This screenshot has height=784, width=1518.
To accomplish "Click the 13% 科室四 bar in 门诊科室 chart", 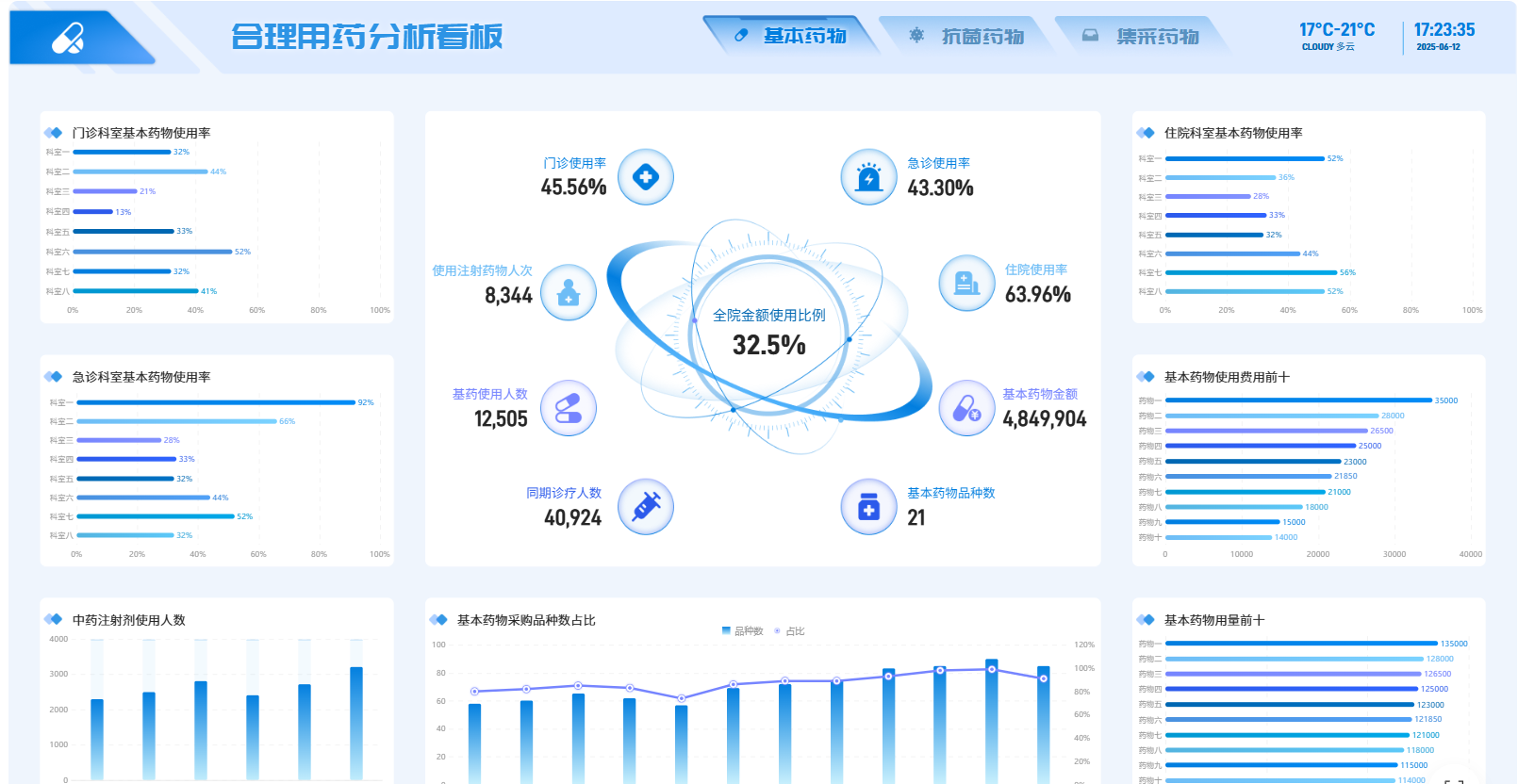I will point(93,212).
